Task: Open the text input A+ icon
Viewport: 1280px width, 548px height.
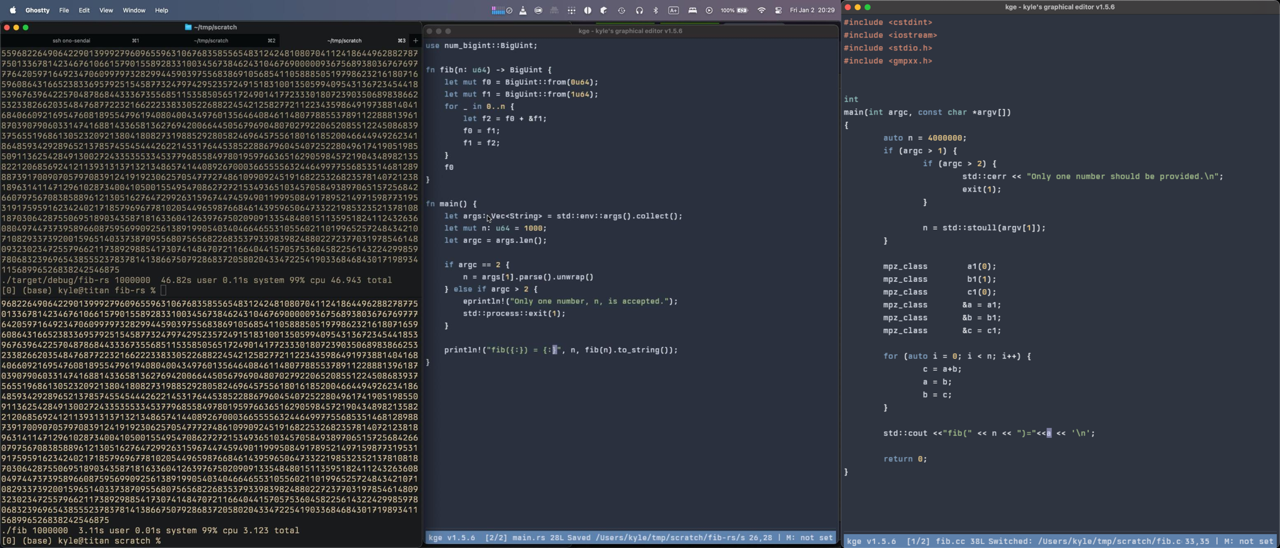Action: click(x=673, y=10)
